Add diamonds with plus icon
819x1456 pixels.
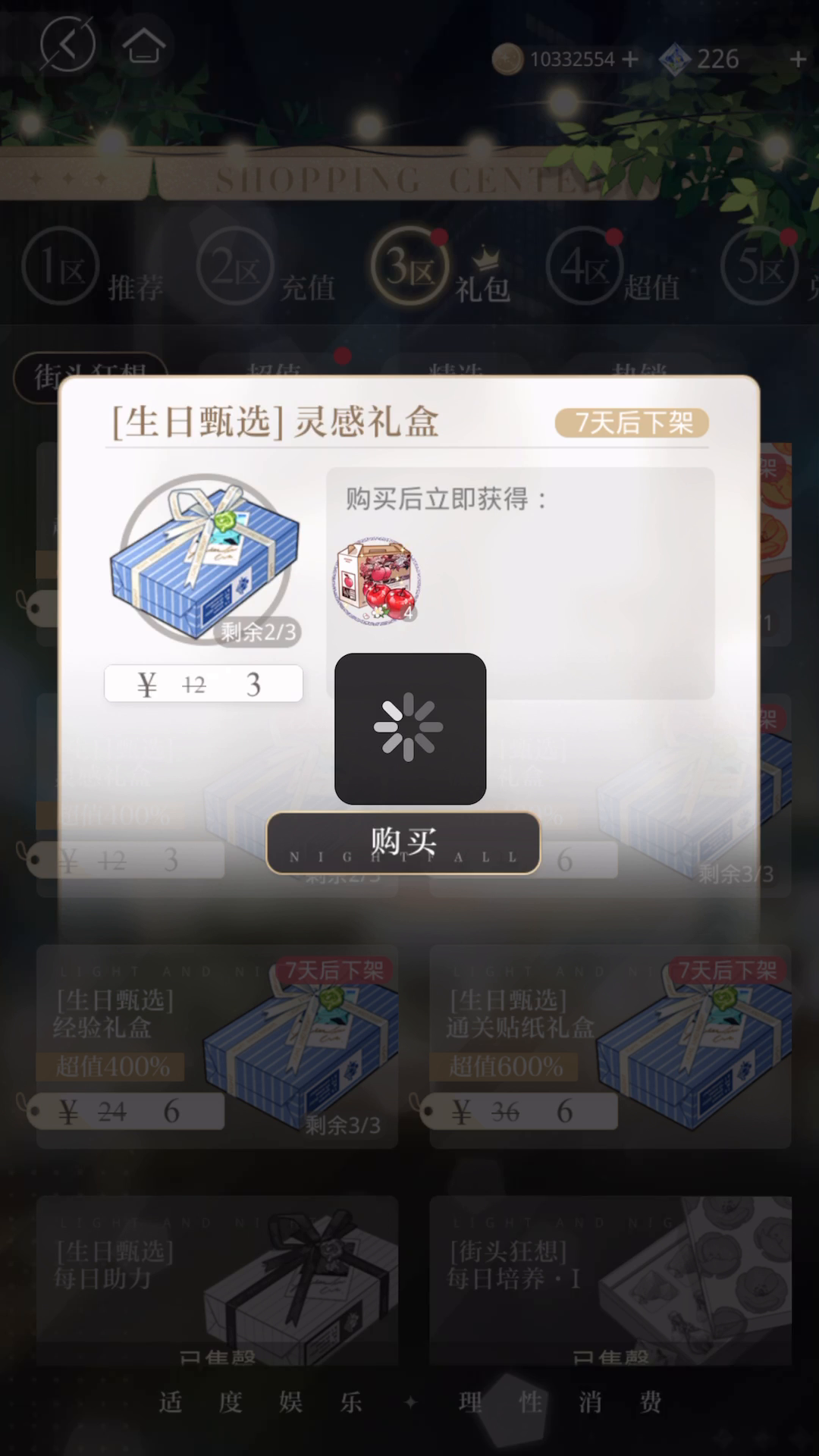pyautogui.click(x=798, y=59)
